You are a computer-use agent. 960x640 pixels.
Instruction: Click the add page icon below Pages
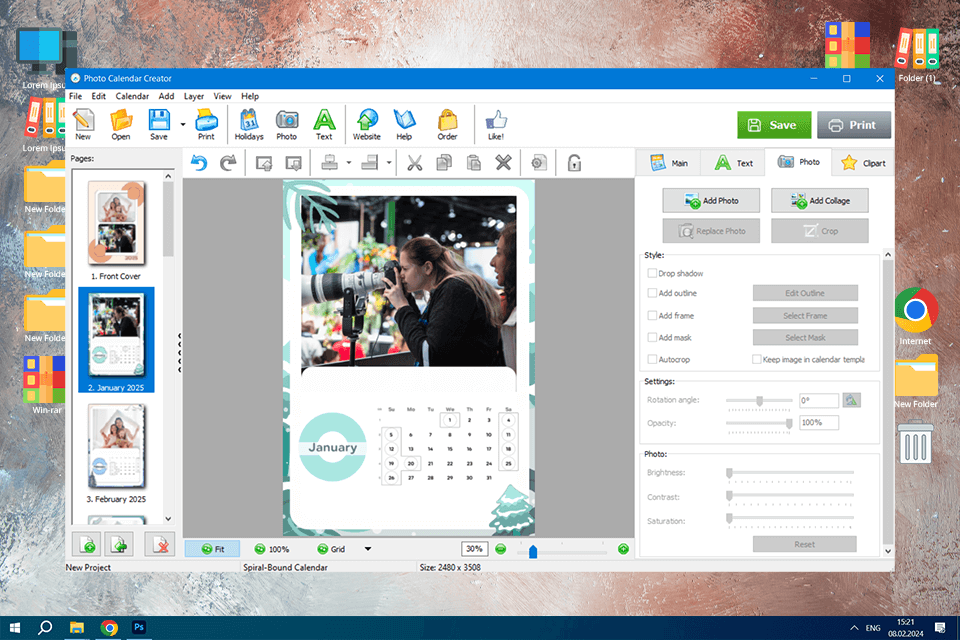[88, 544]
